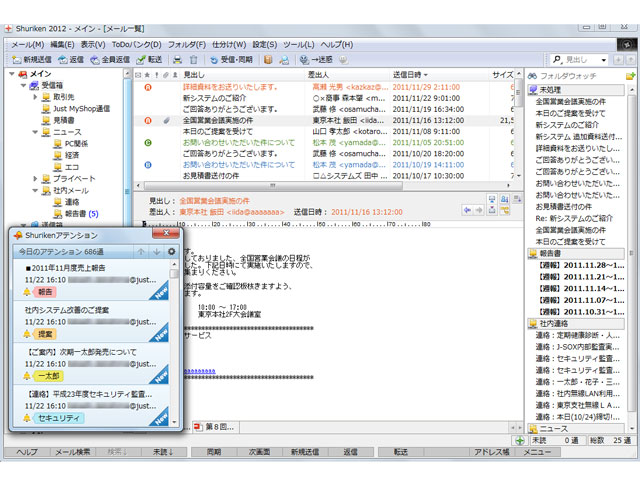Click the 転送 forward toolbar button

pos(149,60)
